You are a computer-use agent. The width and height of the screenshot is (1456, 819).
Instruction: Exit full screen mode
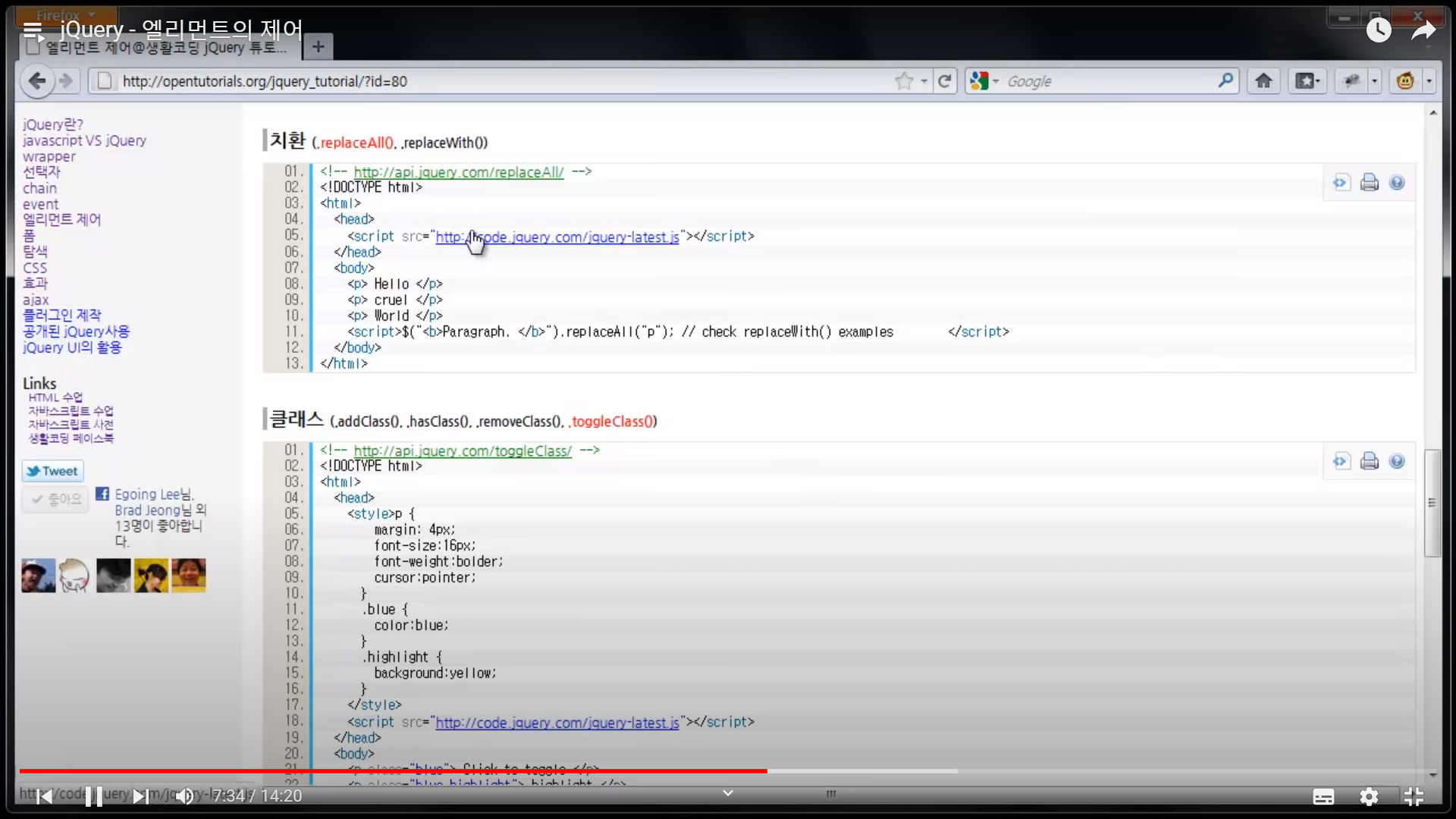[x=1414, y=796]
